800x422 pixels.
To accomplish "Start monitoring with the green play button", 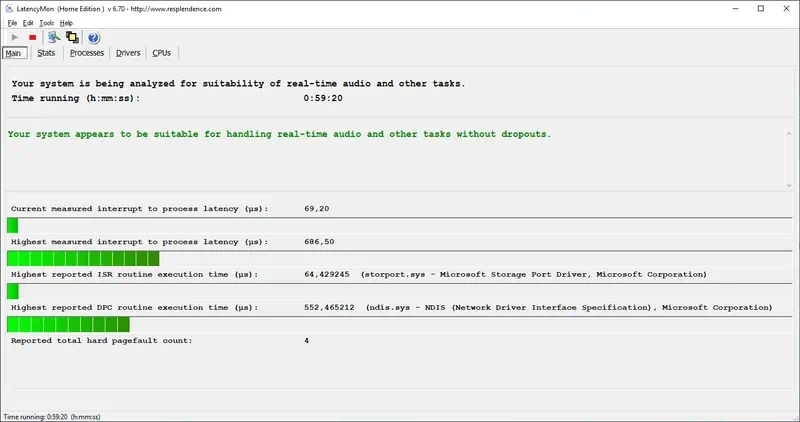I will [15, 37].
